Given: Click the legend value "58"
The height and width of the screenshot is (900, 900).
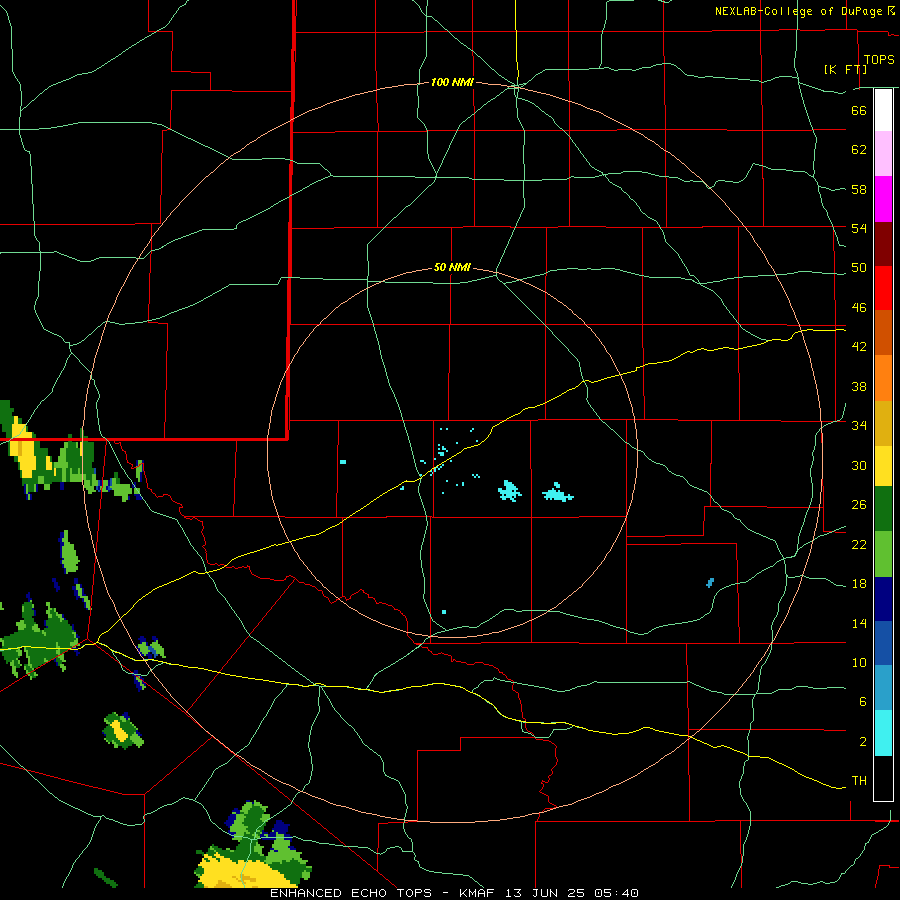Looking at the screenshot, I should [x=859, y=189].
